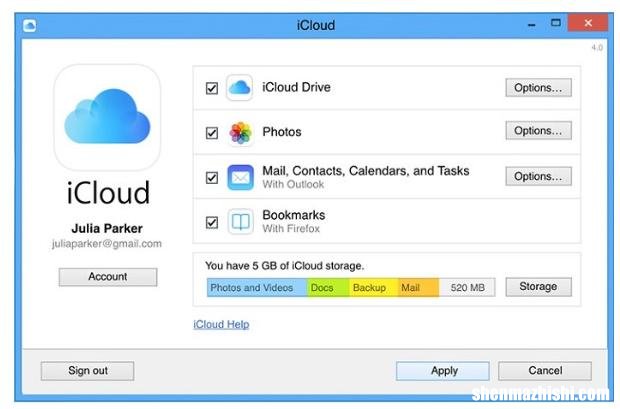Apply the iCloud settings
The width and height of the screenshot is (620, 409).
coord(443,371)
